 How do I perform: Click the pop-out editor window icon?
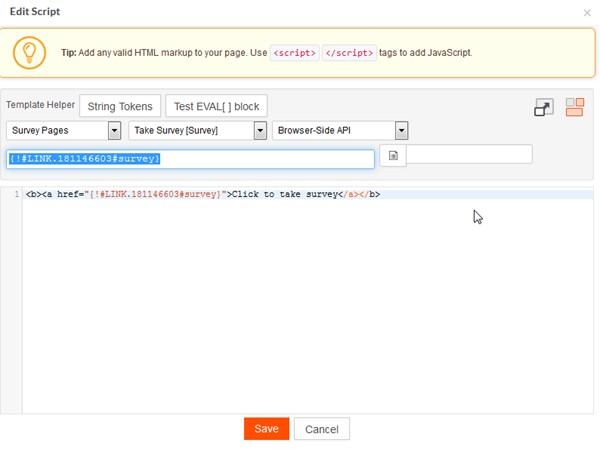click(x=544, y=107)
